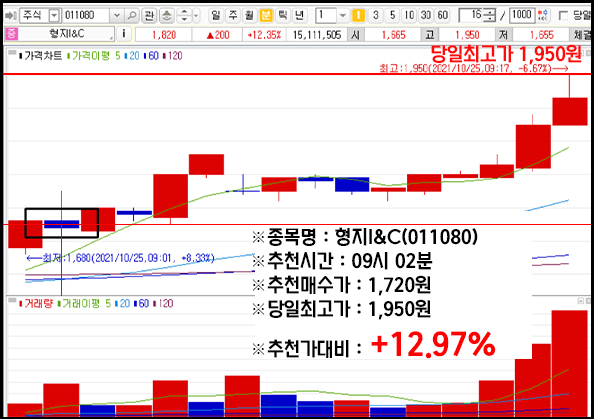Click the +12.35% change rate value
Image resolution: width=594 pixels, height=419 pixels.
[x=264, y=35]
